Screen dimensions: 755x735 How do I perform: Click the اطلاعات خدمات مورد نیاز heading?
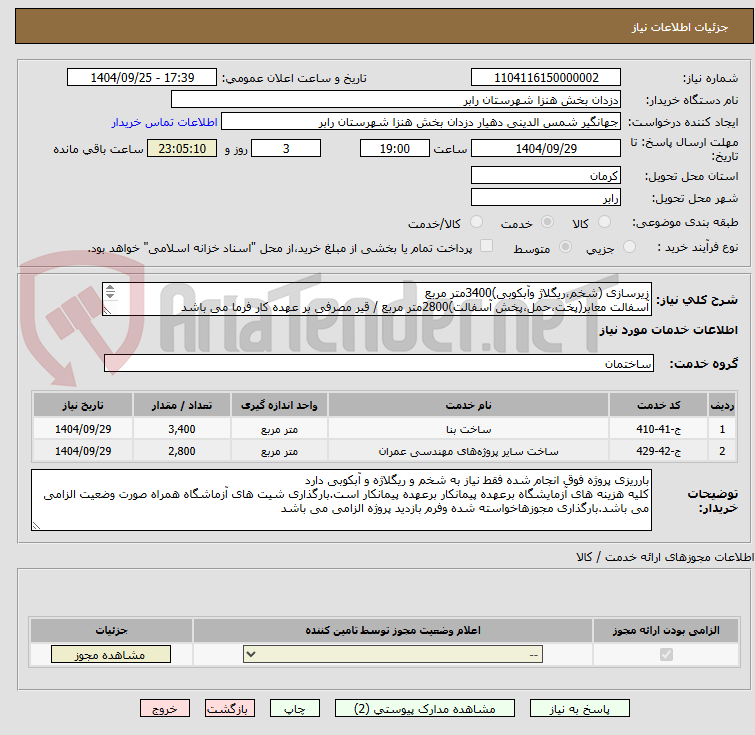(x=668, y=330)
